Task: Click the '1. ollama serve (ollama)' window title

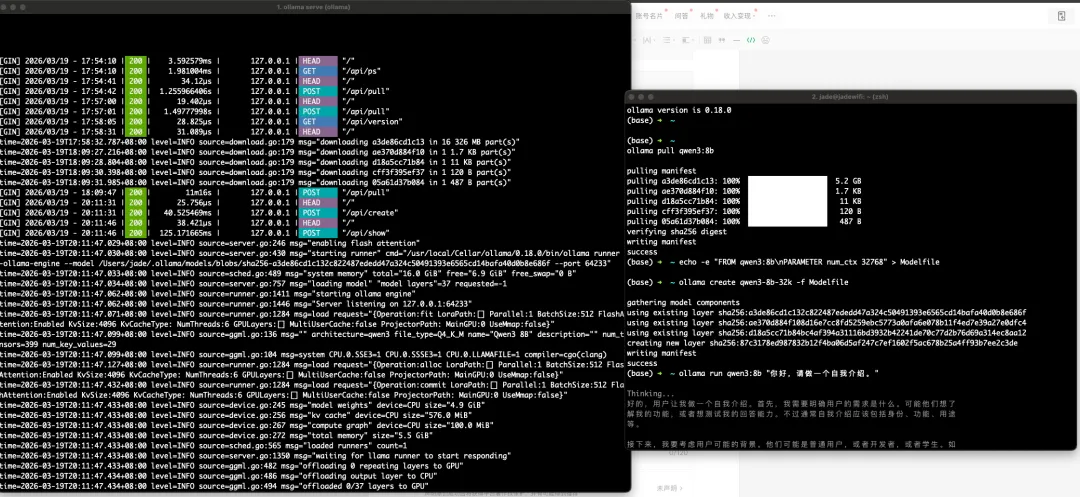Action: tap(313, 7)
